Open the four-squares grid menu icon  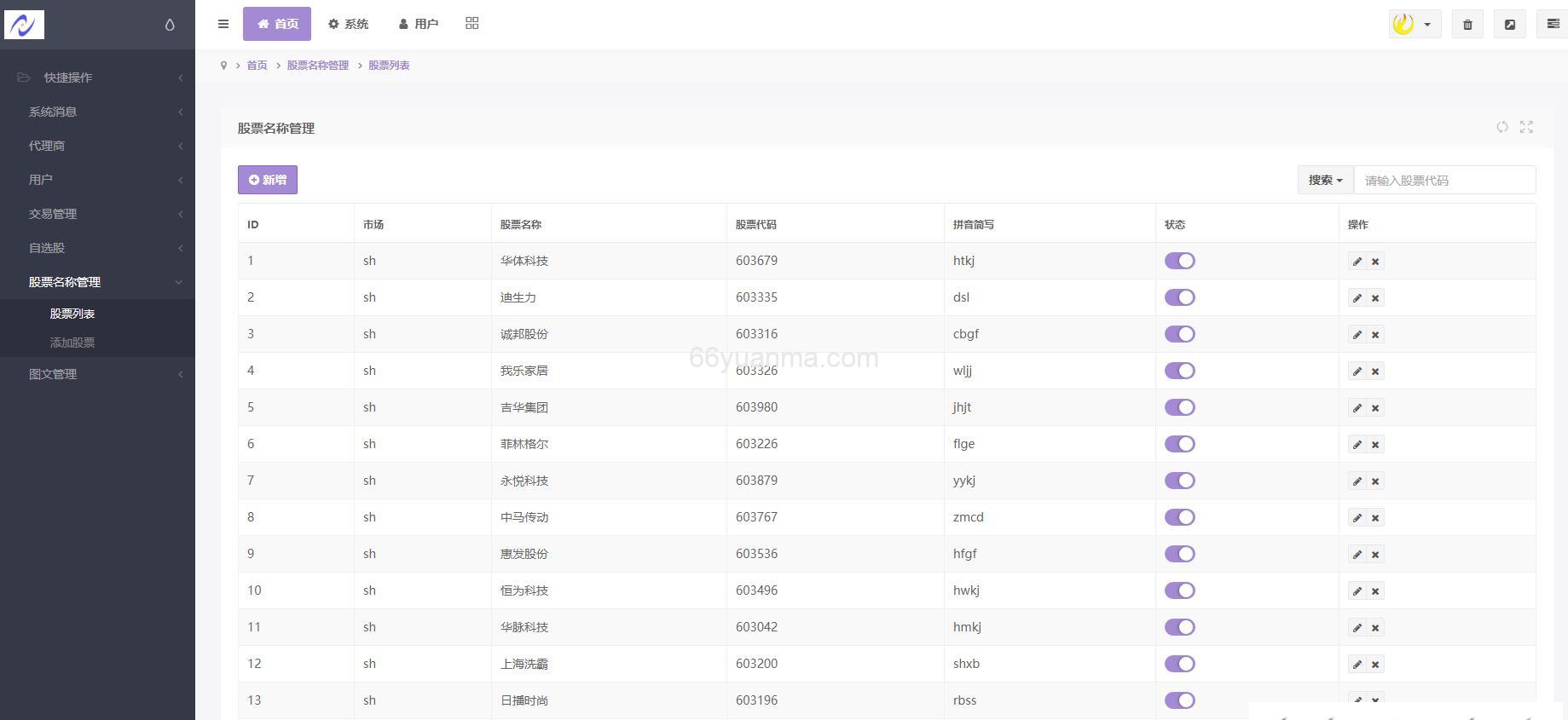click(472, 23)
